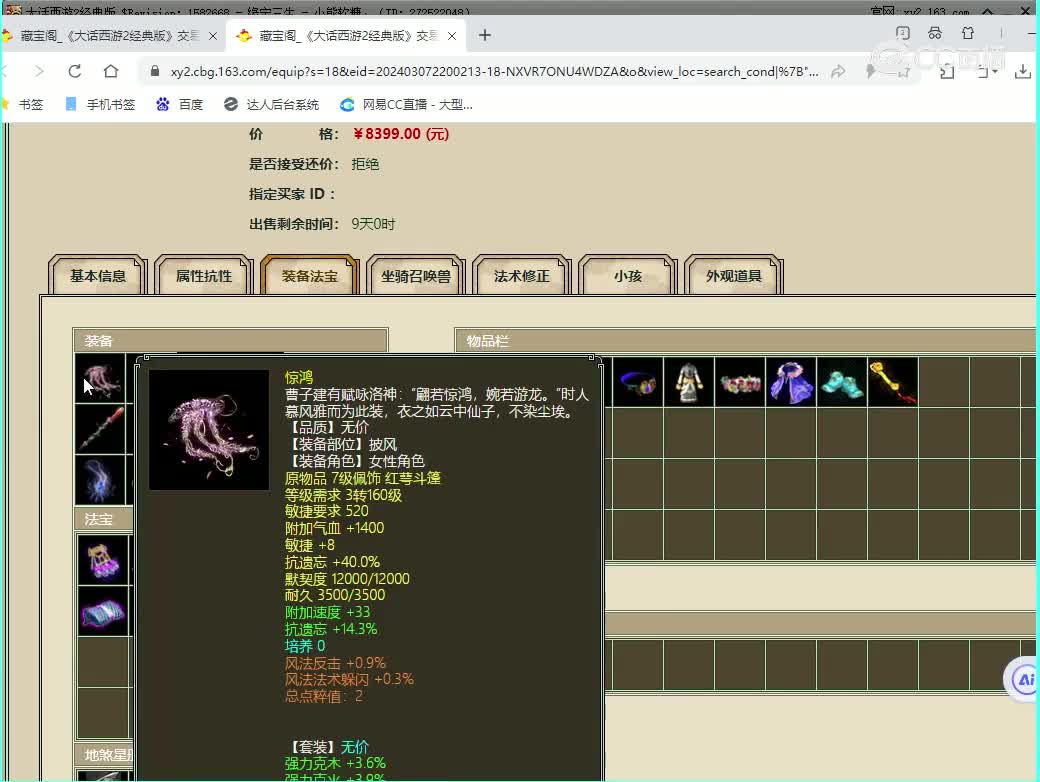
Task: Click the 物品栏 section header
Action: pos(745,341)
